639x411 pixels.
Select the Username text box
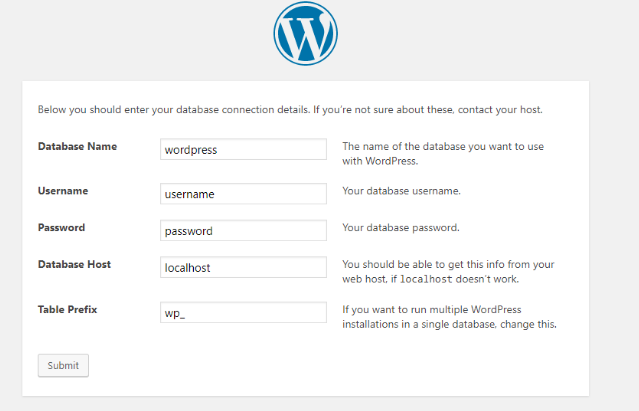click(243, 193)
